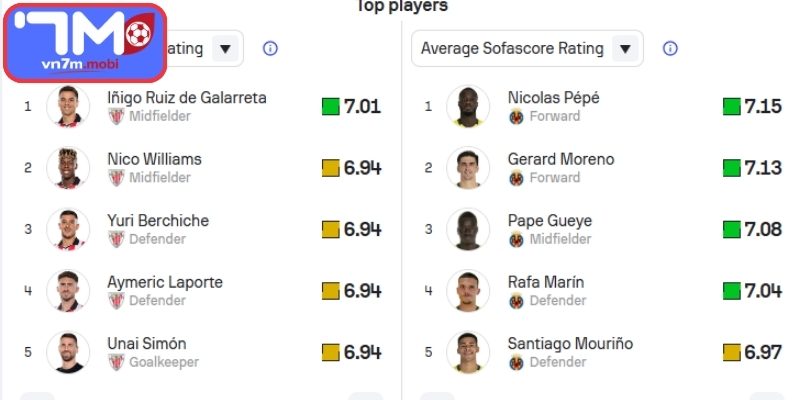Click Athletic Club crest under Nico Williams
The height and width of the screenshot is (400, 800).
(x=116, y=178)
